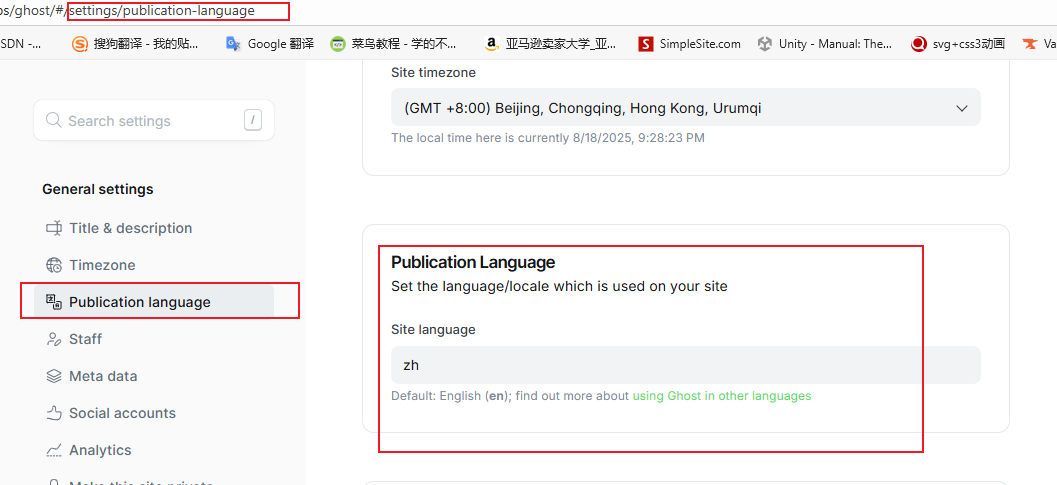Open 'using Ghost in other languages' link
The image size is (1057, 485).
(721, 396)
